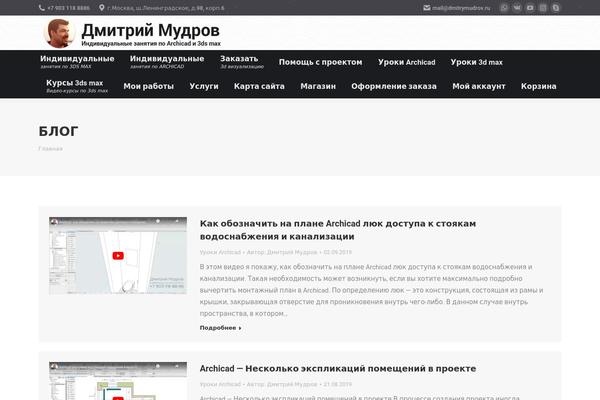The image size is (600, 400).
Task: Click Уроки Archicad category of second post
Action: (220, 384)
